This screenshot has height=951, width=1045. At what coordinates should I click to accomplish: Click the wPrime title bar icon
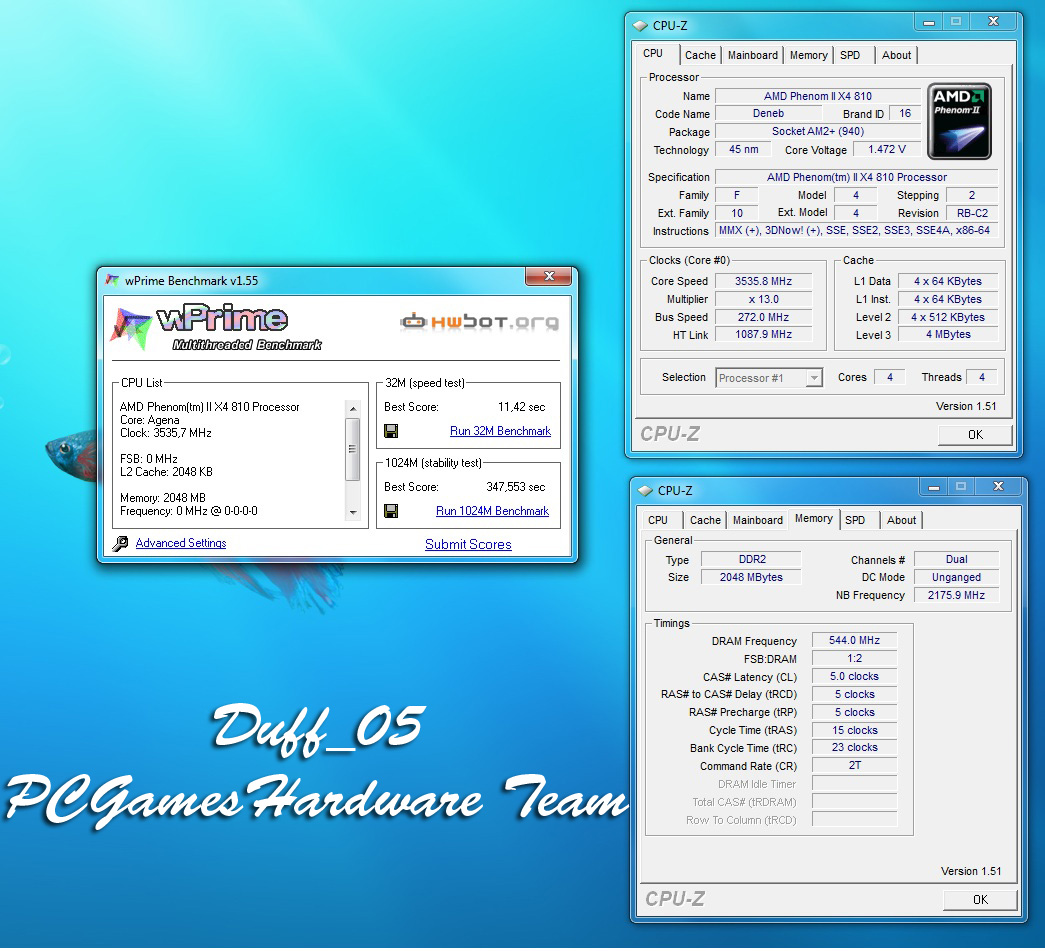pyautogui.click(x=113, y=281)
